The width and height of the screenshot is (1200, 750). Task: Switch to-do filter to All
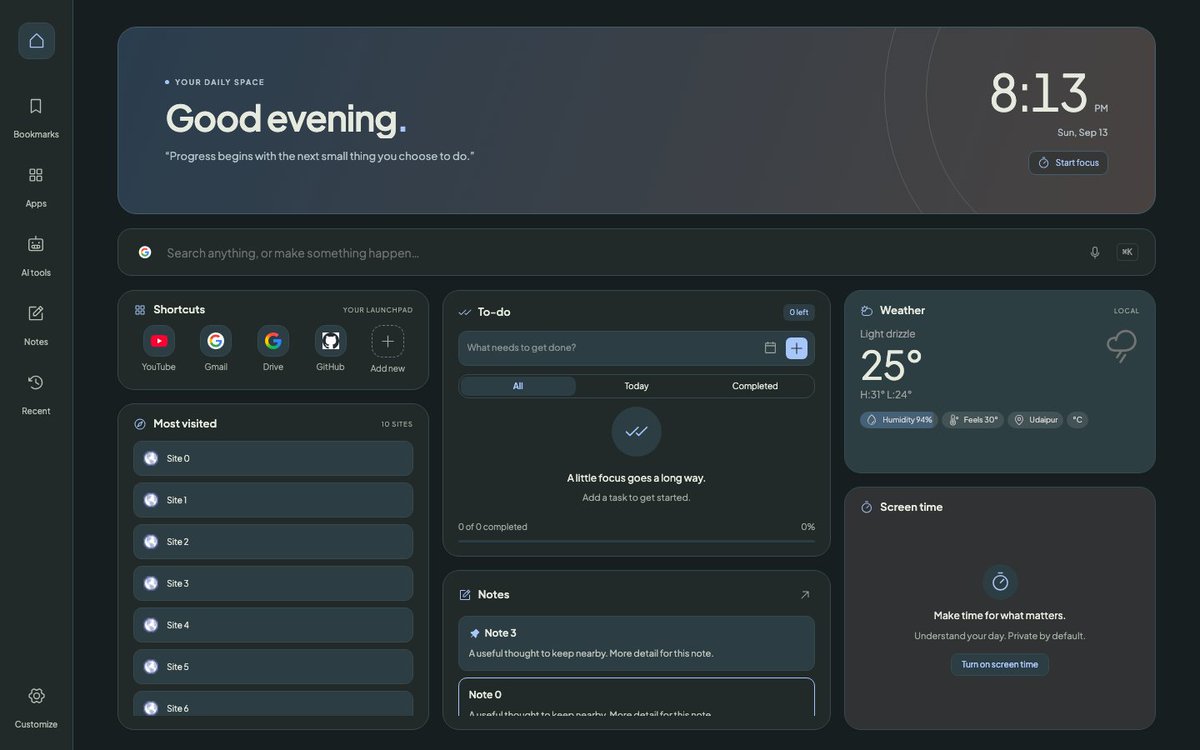(x=518, y=386)
